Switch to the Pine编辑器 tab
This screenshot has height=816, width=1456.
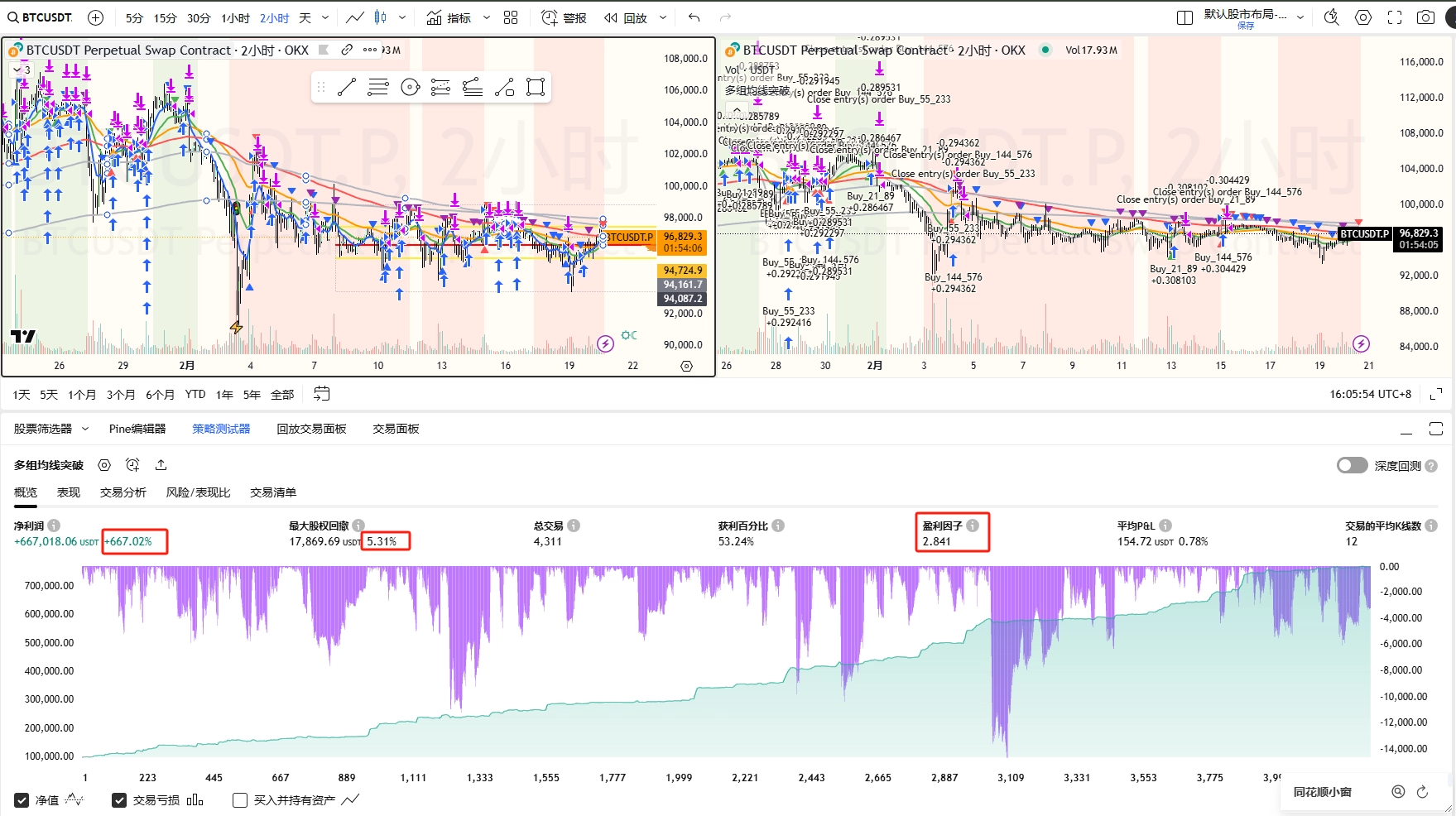tap(137, 429)
